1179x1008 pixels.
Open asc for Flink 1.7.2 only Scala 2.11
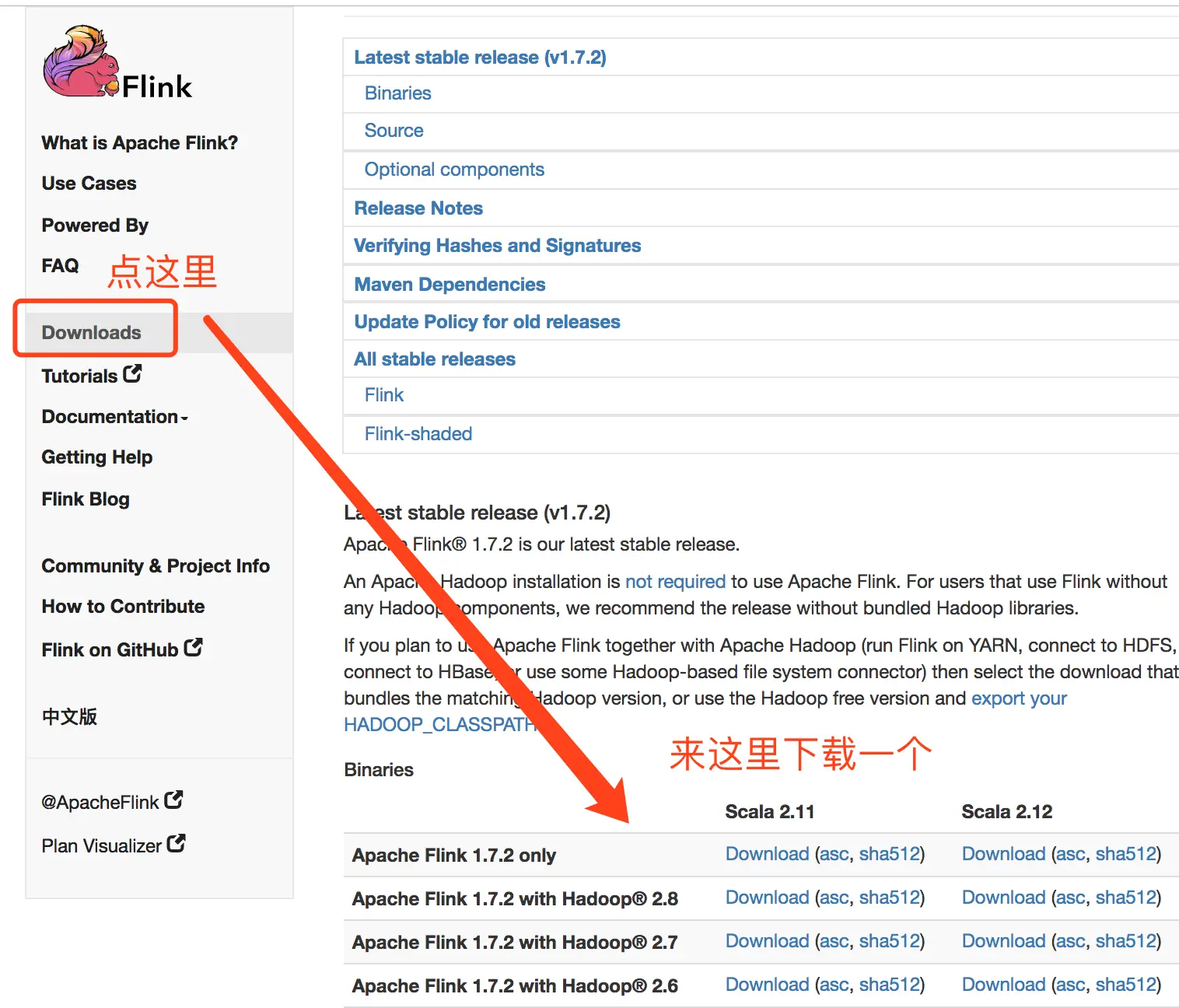point(834,854)
